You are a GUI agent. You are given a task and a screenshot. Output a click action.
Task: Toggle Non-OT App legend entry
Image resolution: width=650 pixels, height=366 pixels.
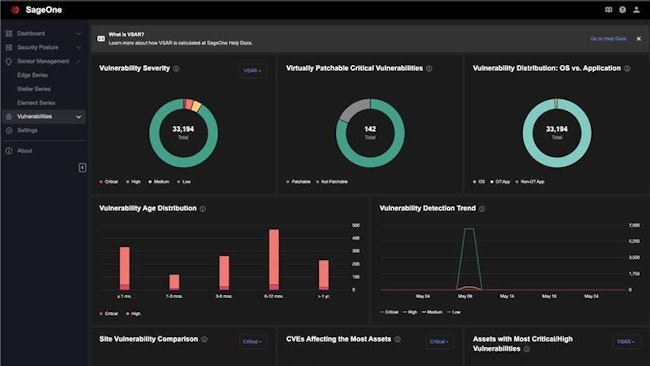[530, 182]
